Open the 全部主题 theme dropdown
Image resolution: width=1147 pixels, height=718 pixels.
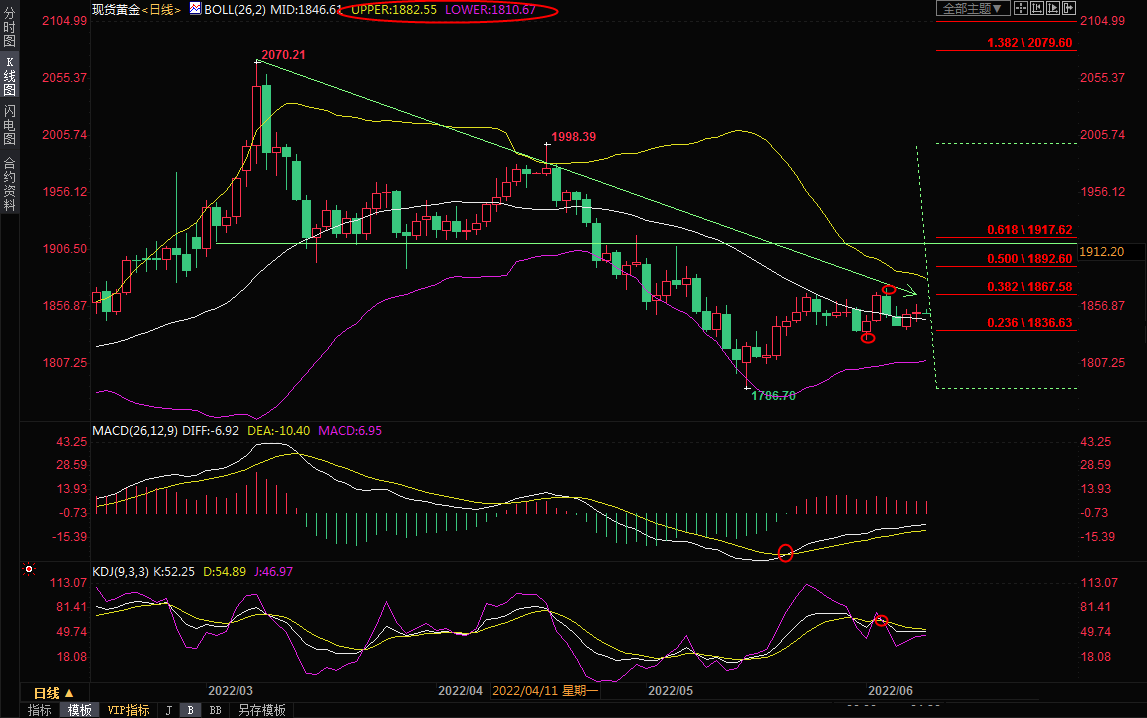point(971,8)
